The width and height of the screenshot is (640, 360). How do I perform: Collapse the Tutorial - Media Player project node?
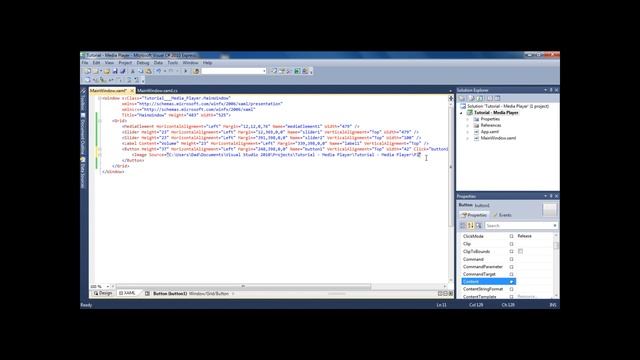point(462,113)
